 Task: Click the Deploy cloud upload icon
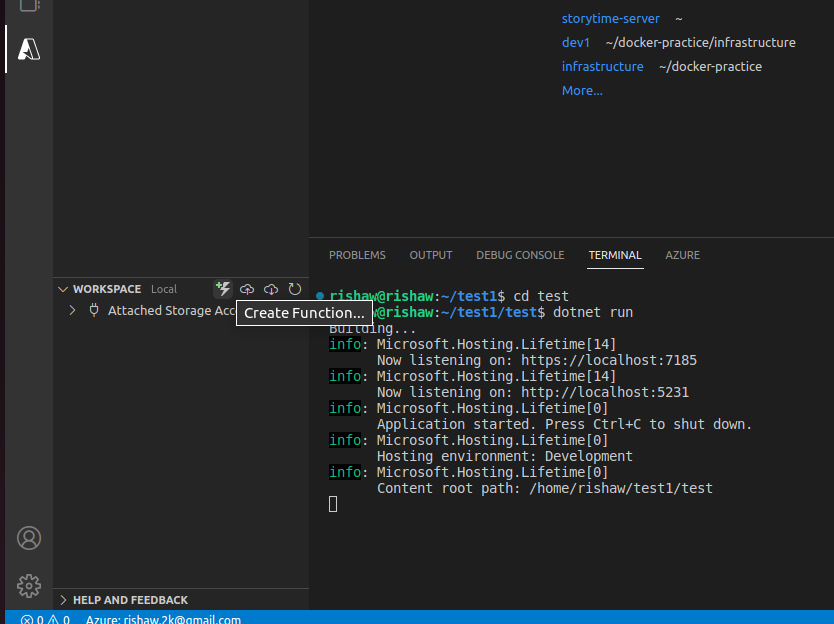coord(247,289)
